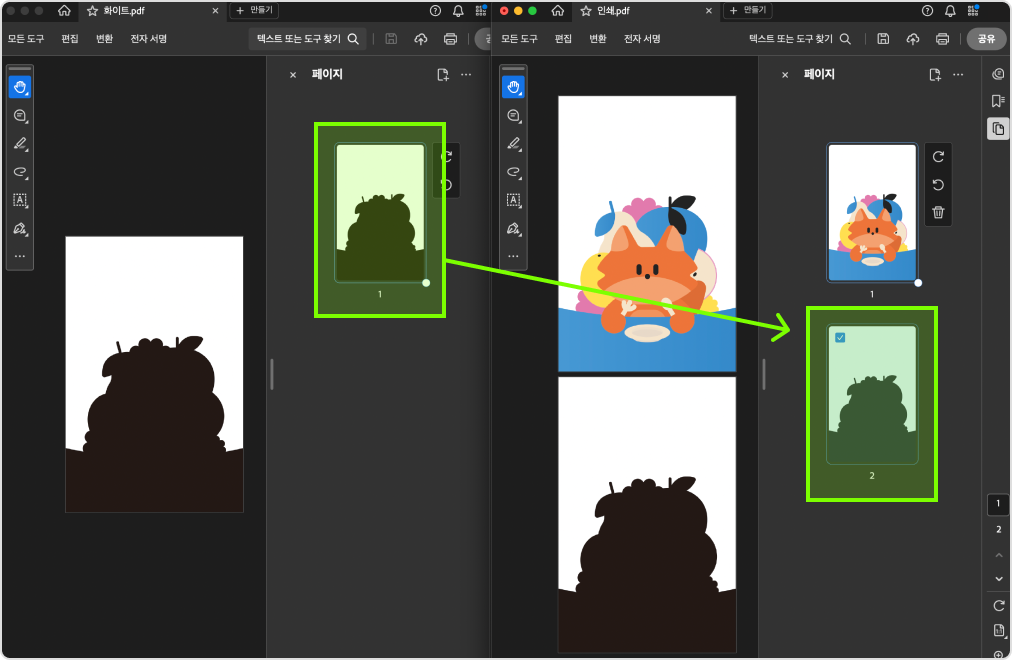Select the hand tool in 인쇄.pdf window
1012x660 pixels.
pos(513,87)
